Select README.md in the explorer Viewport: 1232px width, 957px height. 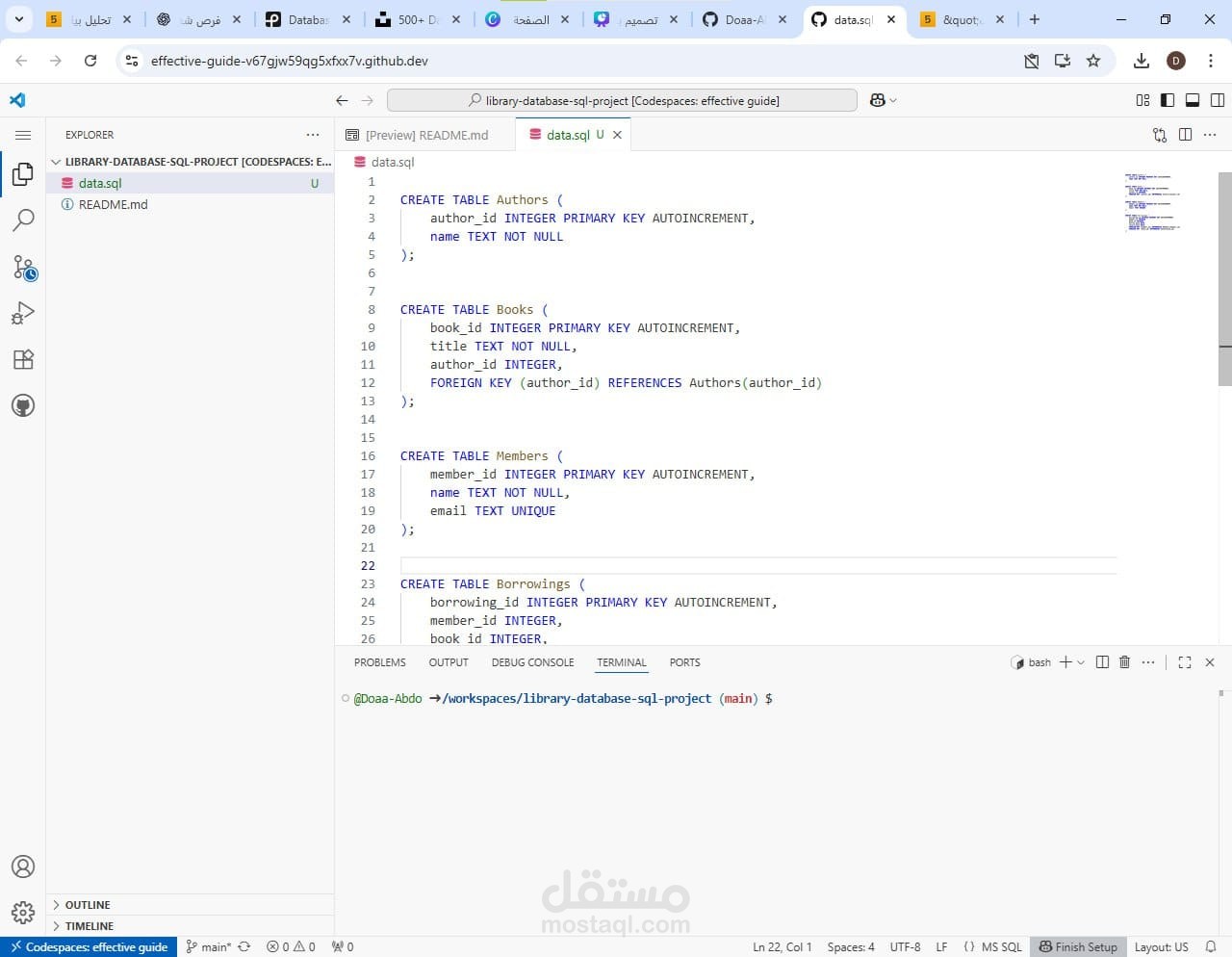[x=113, y=204]
